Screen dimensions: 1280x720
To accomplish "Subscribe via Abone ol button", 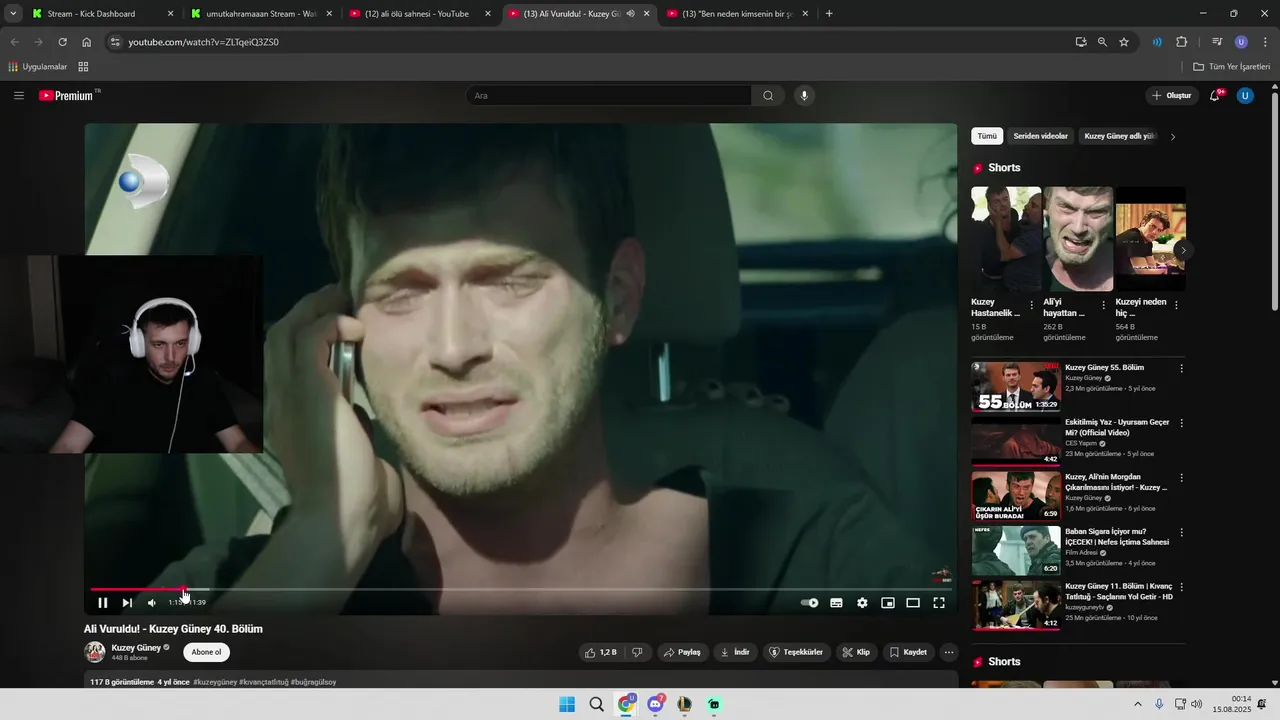I will [206, 652].
